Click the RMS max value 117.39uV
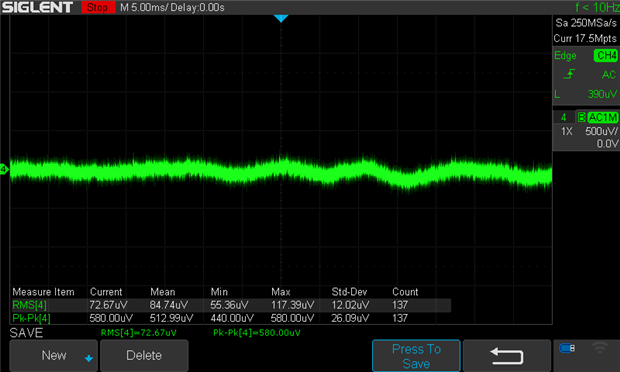This screenshot has width=620, height=372. pyautogui.click(x=293, y=305)
